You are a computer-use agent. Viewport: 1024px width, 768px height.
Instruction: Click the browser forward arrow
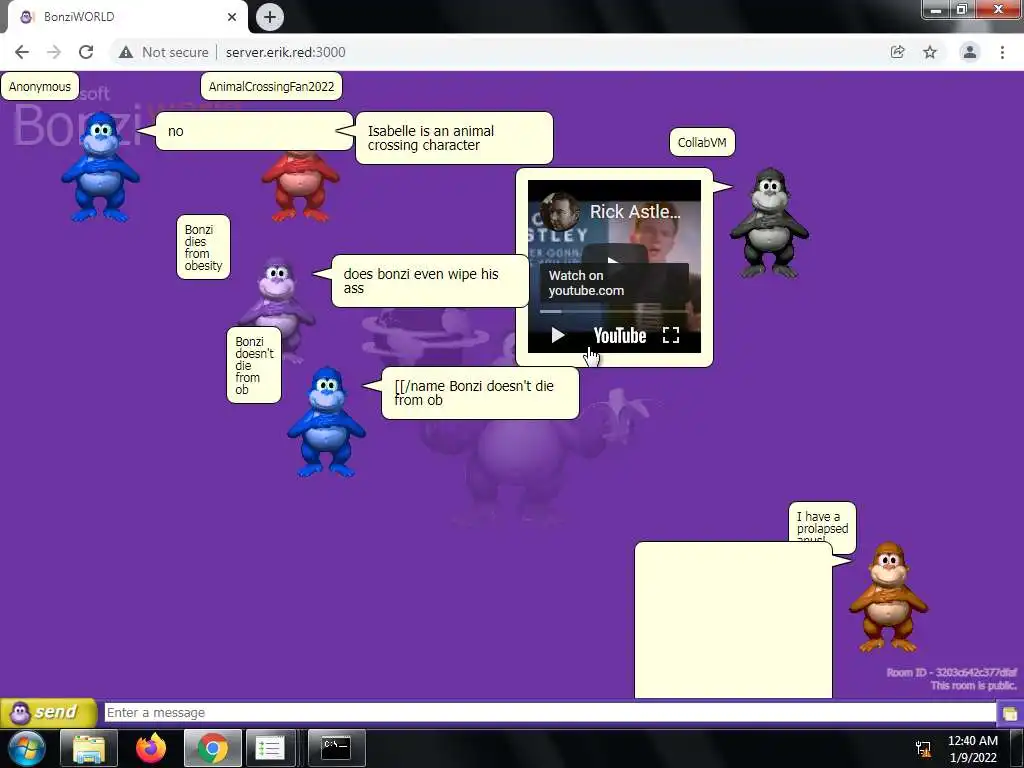pyautogui.click(x=54, y=52)
